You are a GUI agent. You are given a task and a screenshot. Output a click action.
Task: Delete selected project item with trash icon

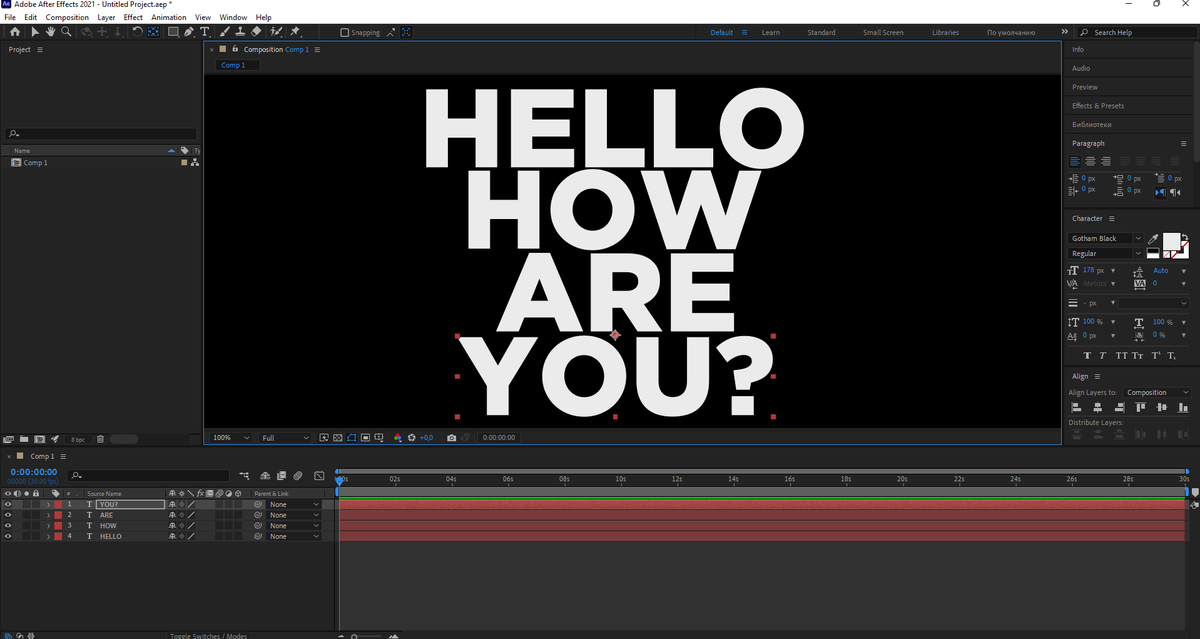pos(101,439)
